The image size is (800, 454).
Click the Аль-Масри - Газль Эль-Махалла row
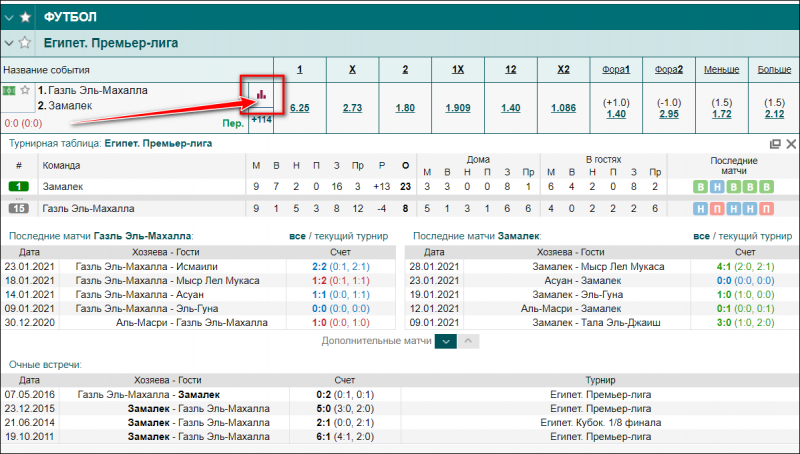(198, 322)
